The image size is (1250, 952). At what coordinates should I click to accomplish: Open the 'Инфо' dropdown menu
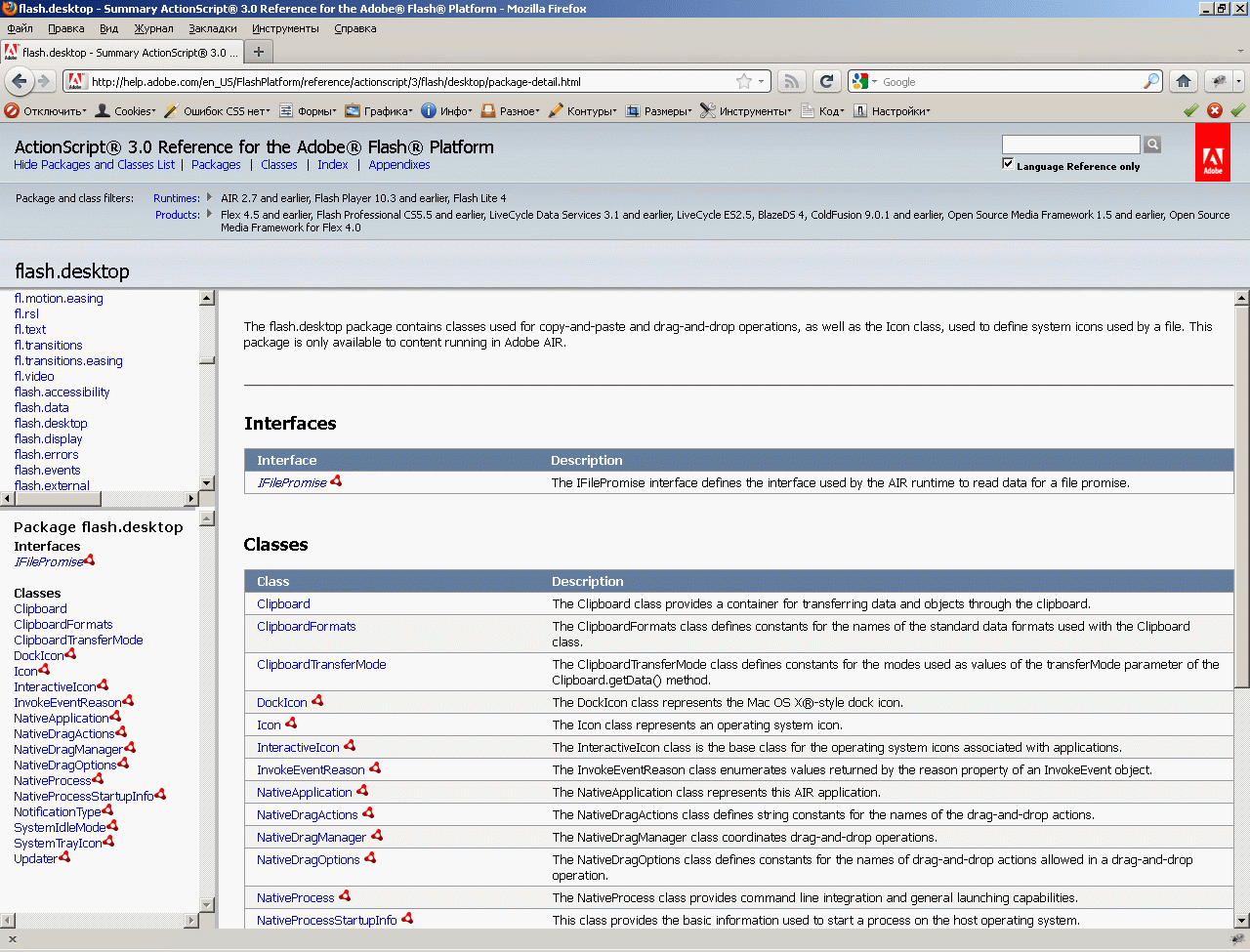[x=447, y=111]
